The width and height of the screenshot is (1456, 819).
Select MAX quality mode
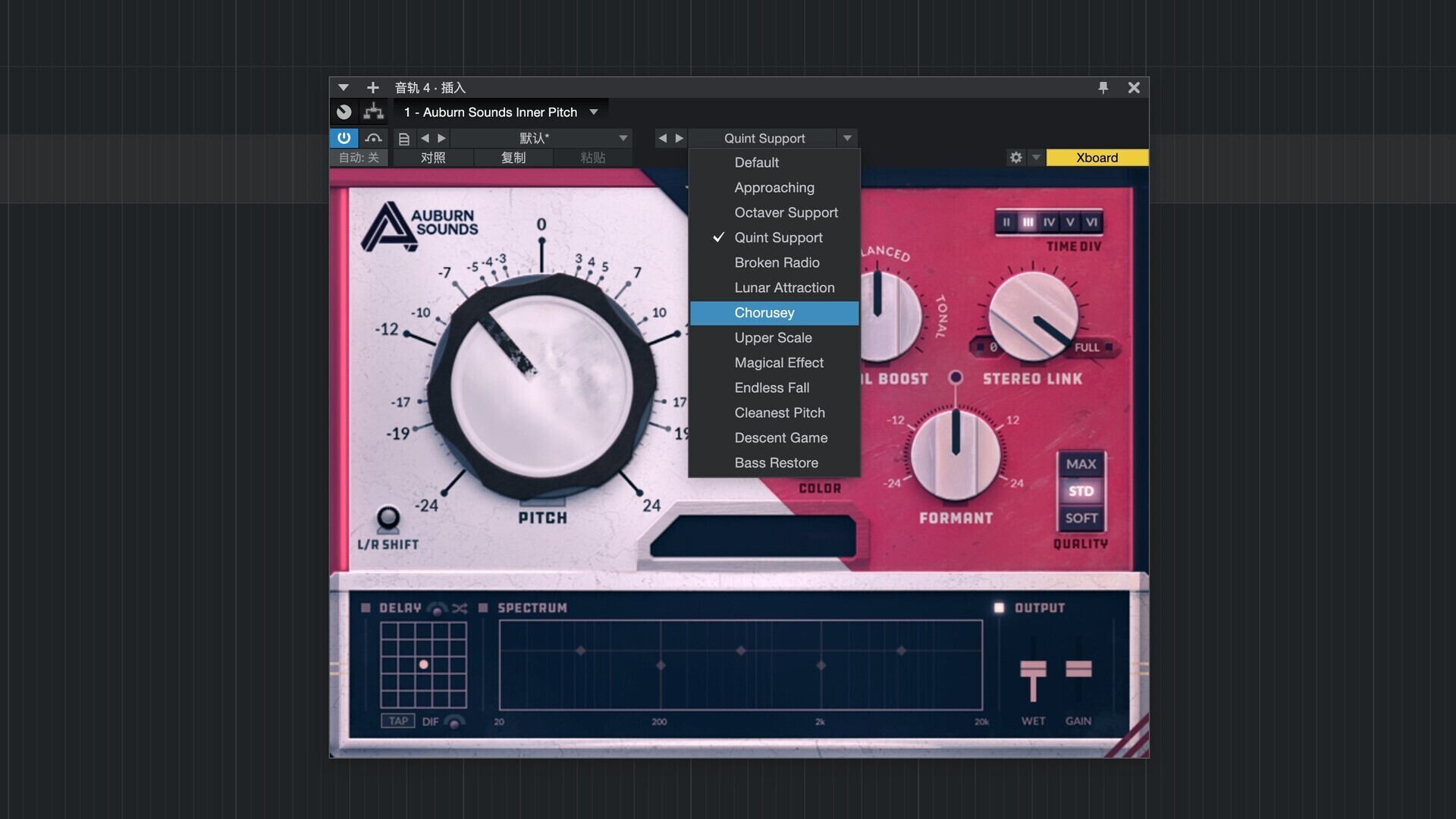click(x=1081, y=464)
